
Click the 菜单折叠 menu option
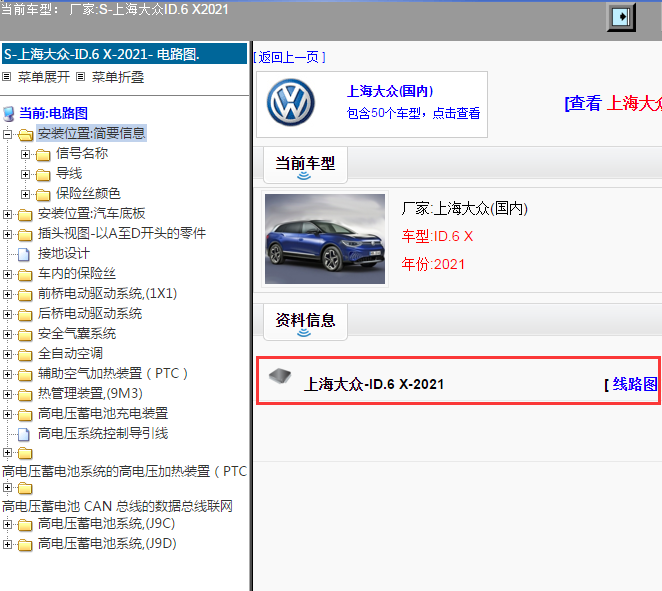(118, 77)
